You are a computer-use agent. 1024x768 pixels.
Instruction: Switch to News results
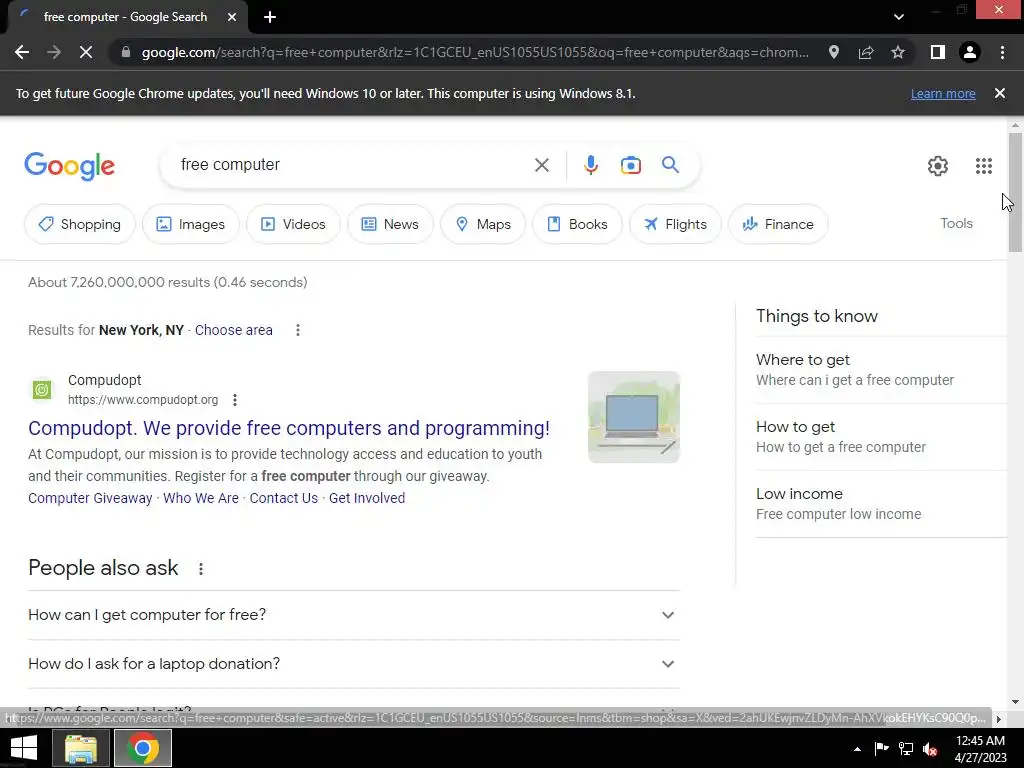coord(390,224)
